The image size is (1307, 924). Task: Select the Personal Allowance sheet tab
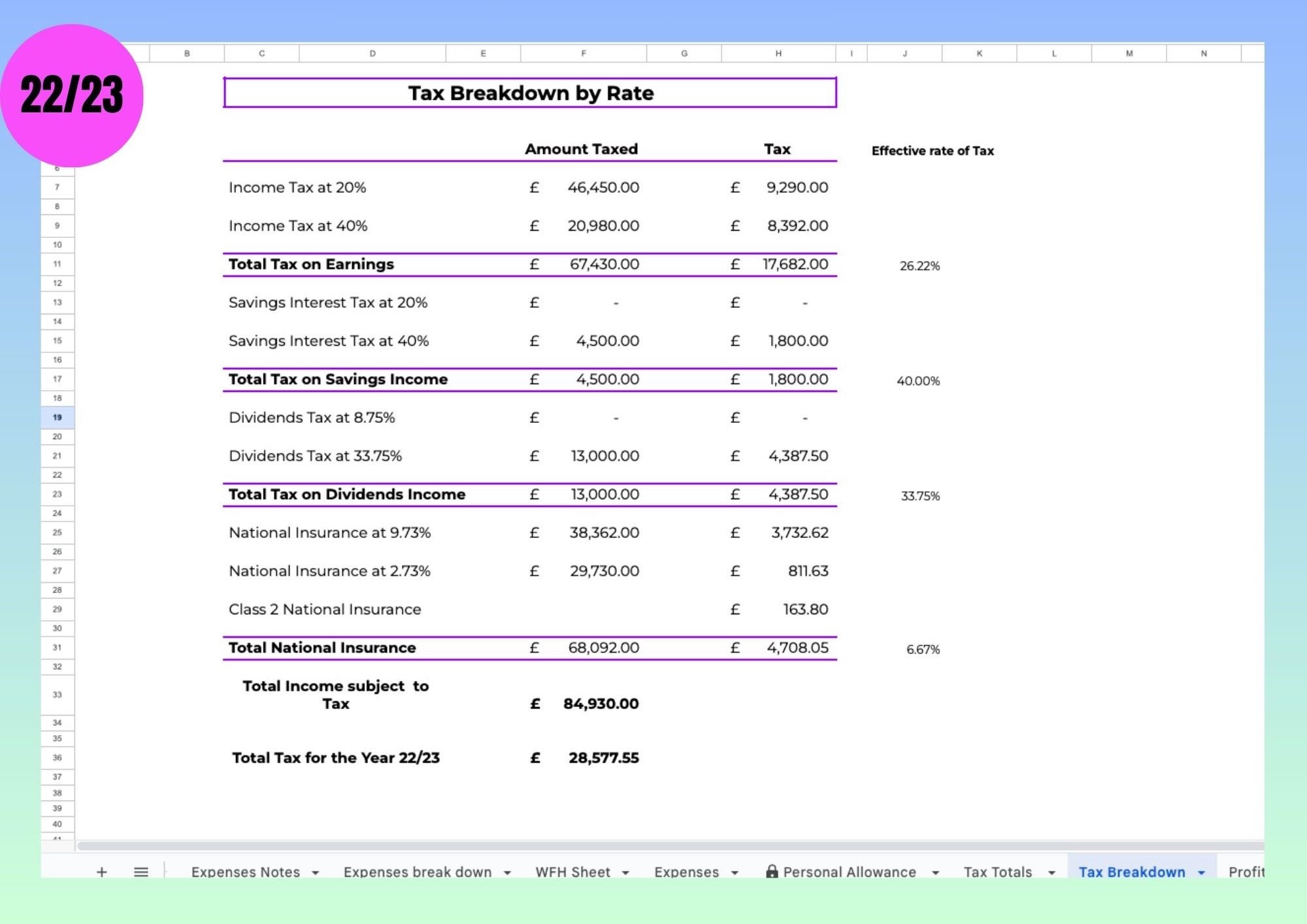click(850, 872)
